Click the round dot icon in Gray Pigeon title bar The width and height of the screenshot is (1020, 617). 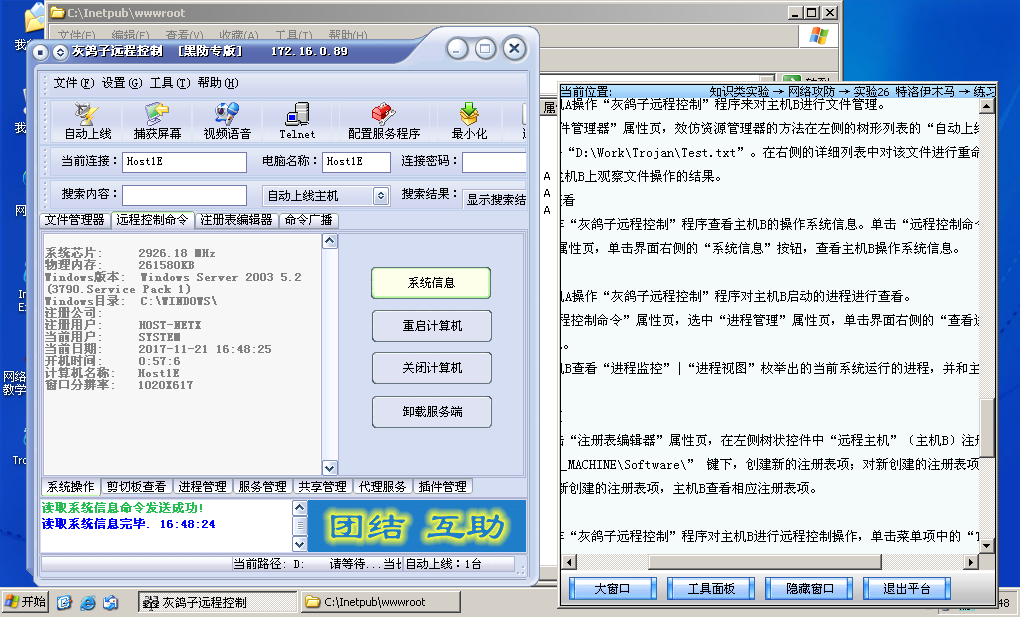pyautogui.click(x=40, y=51)
